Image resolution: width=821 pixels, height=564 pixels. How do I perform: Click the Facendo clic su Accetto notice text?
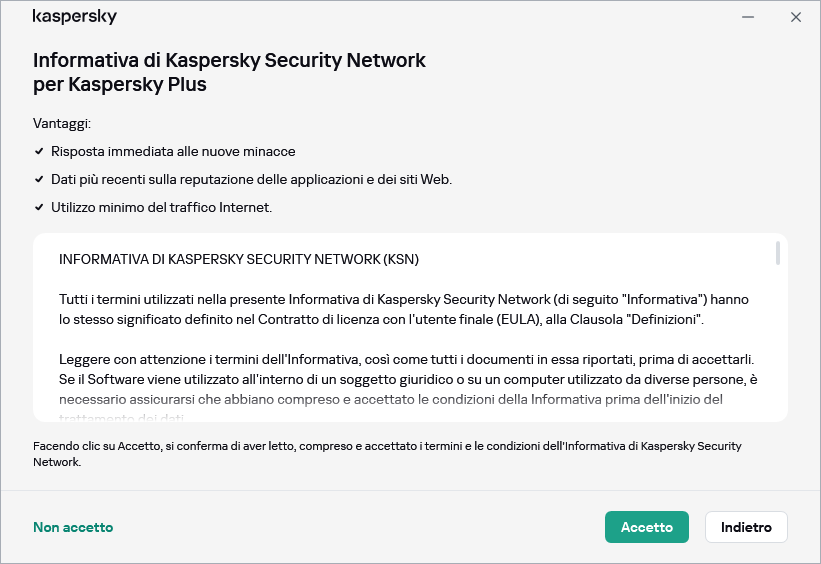click(387, 454)
